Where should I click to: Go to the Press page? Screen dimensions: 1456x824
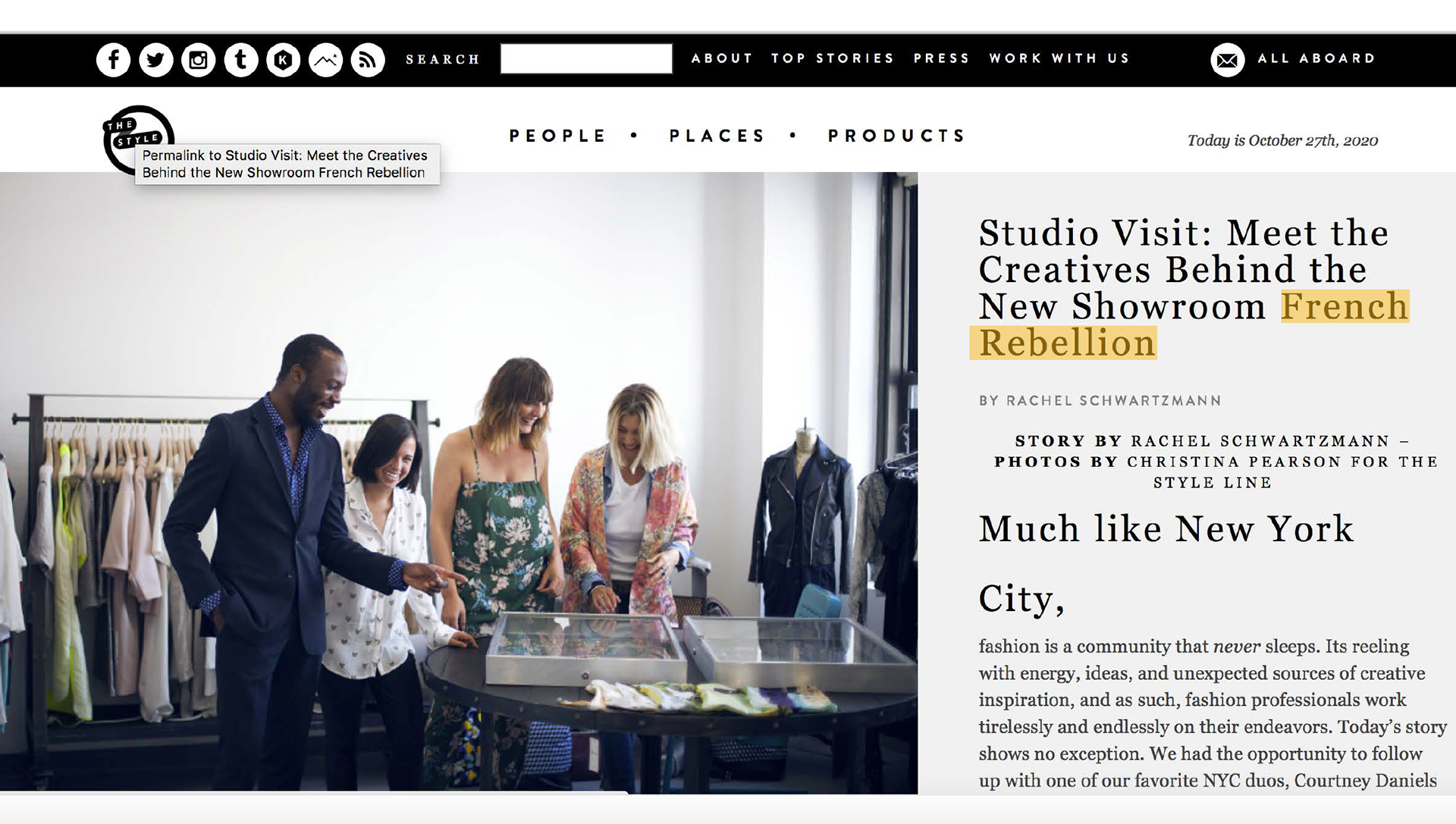[942, 58]
